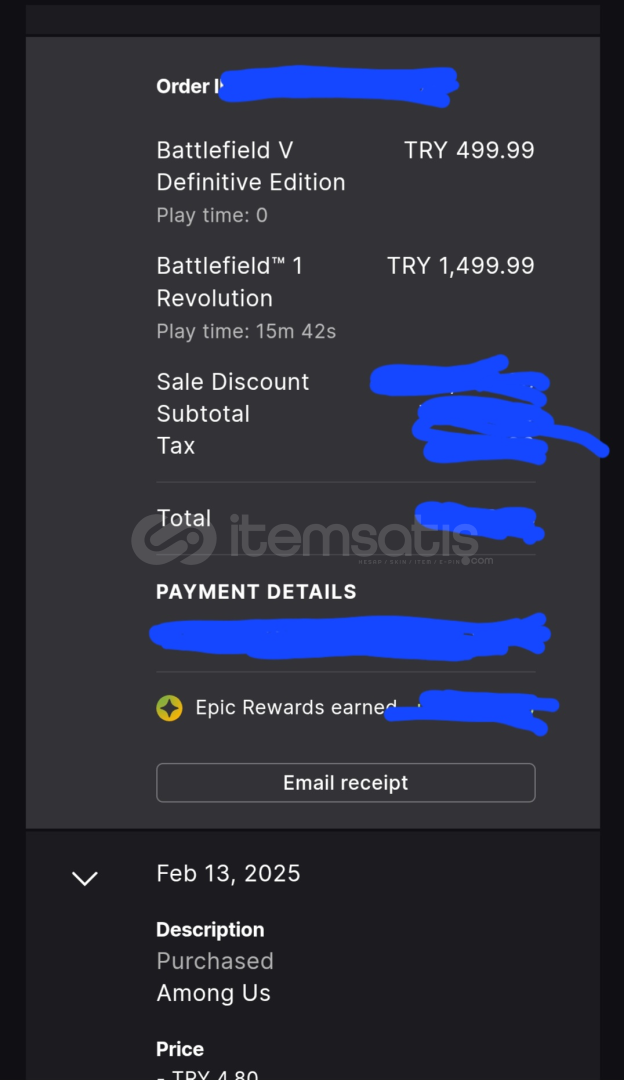Click the Subtotal row label
Viewport: 624px width, 1080px height.
pos(203,414)
